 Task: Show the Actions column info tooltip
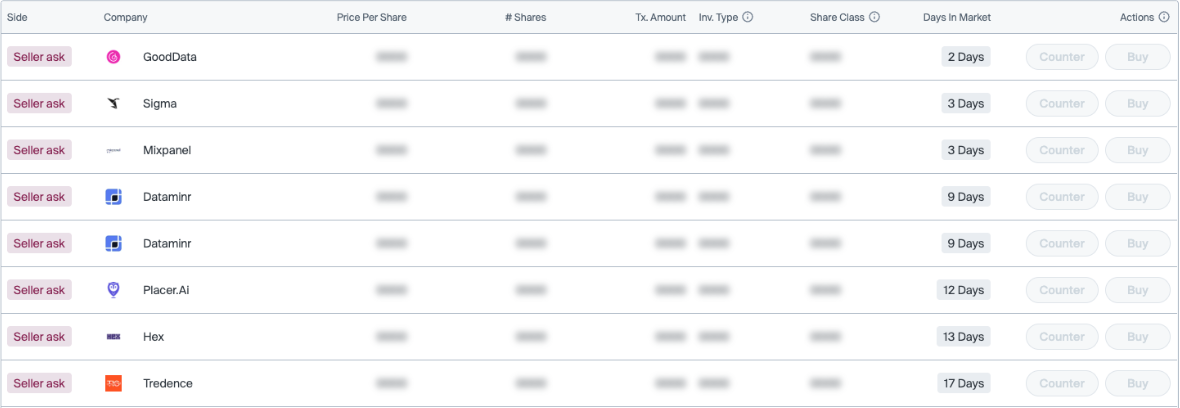[x=1164, y=17]
